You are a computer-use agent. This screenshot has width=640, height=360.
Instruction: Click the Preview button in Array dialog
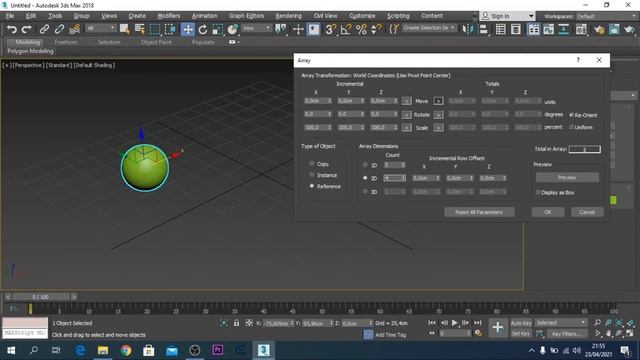[x=567, y=177]
